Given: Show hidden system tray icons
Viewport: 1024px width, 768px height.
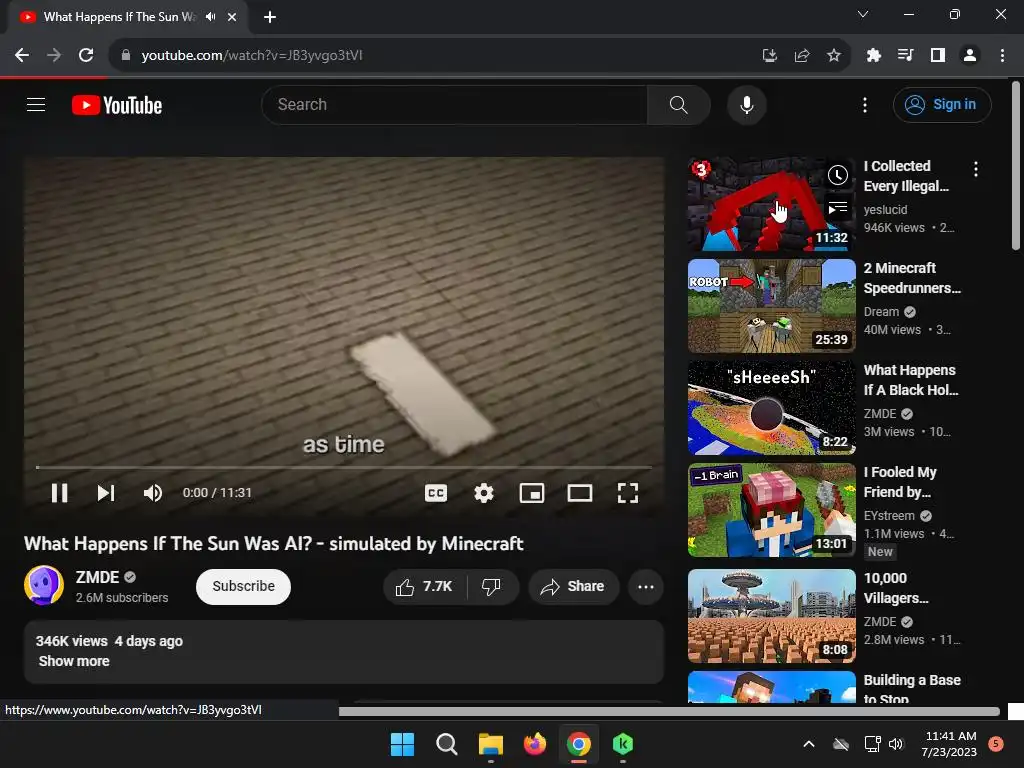Looking at the screenshot, I should [x=808, y=744].
